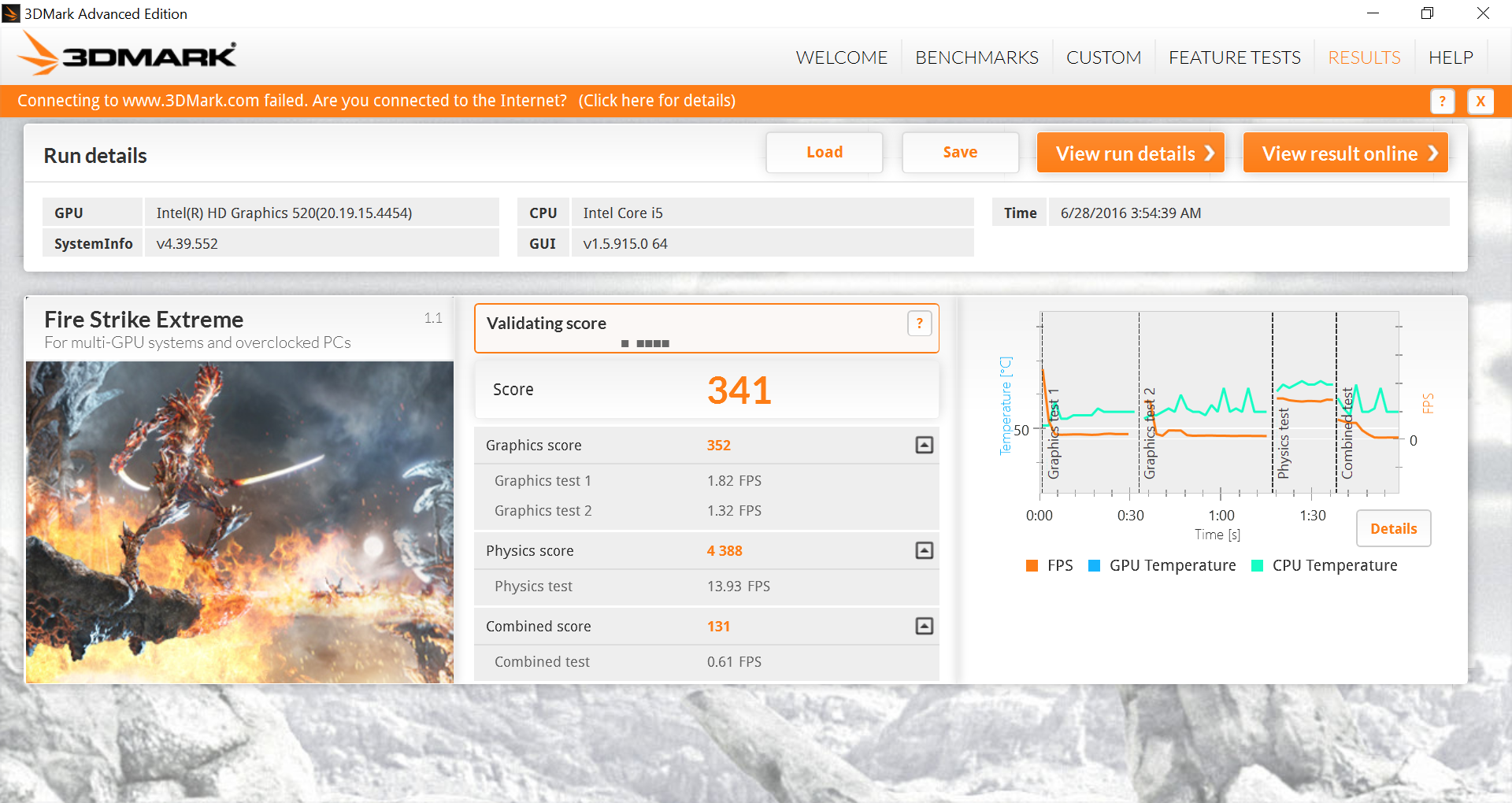Click the Fire Strike Extreme artwork thumbnail
Screen dimensions: 1512x803
coord(239,522)
